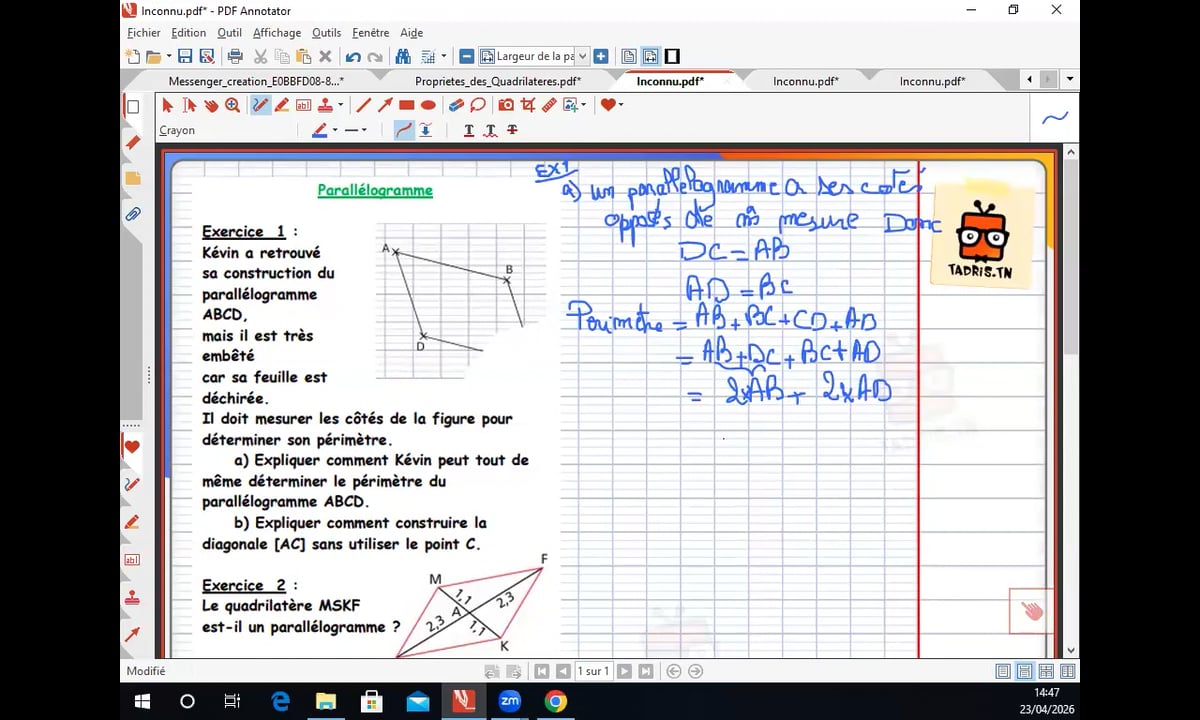Expand the pen color dropdown arrow
Viewport: 1200px width, 720px height.
[335, 130]
